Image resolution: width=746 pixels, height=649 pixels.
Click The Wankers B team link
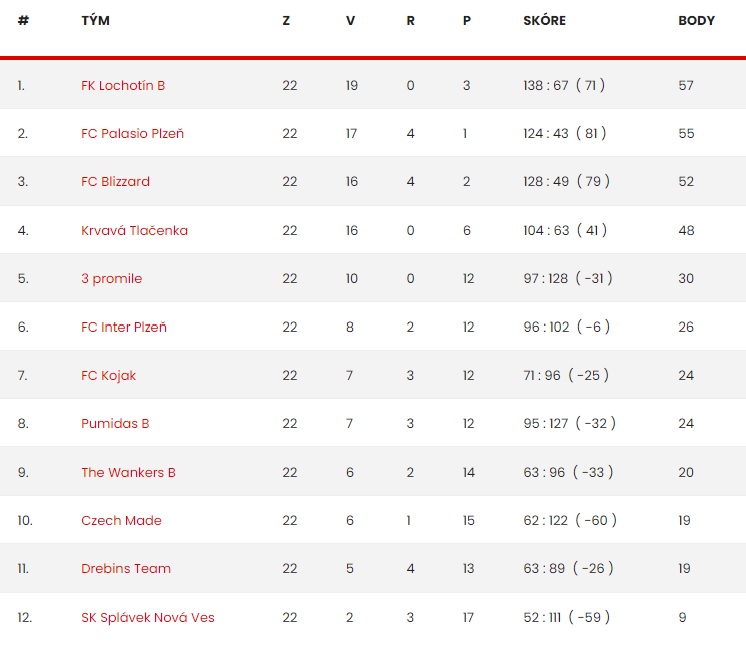[128, 472]
